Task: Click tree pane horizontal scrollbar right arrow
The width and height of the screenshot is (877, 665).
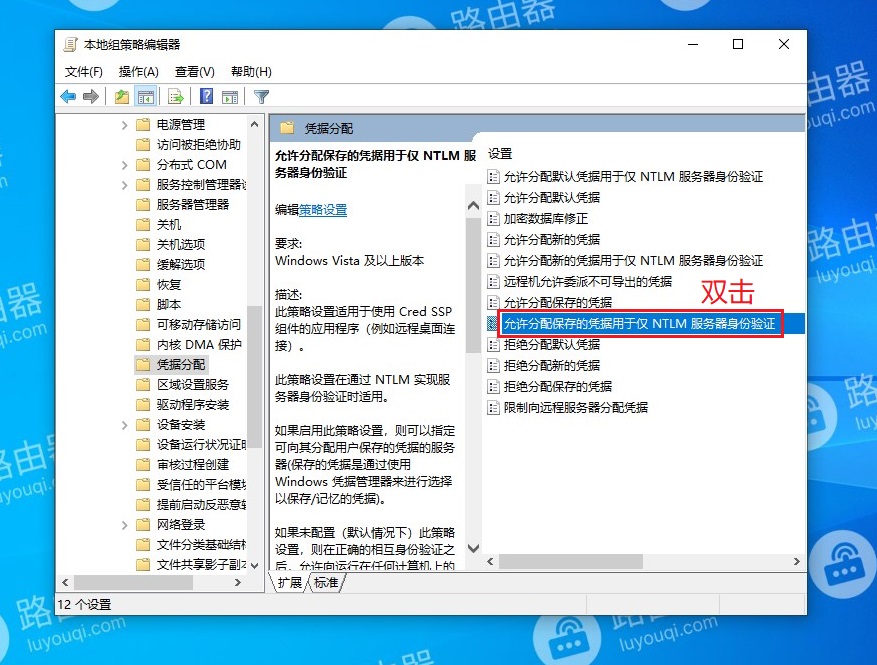Action: coord(238,582)
